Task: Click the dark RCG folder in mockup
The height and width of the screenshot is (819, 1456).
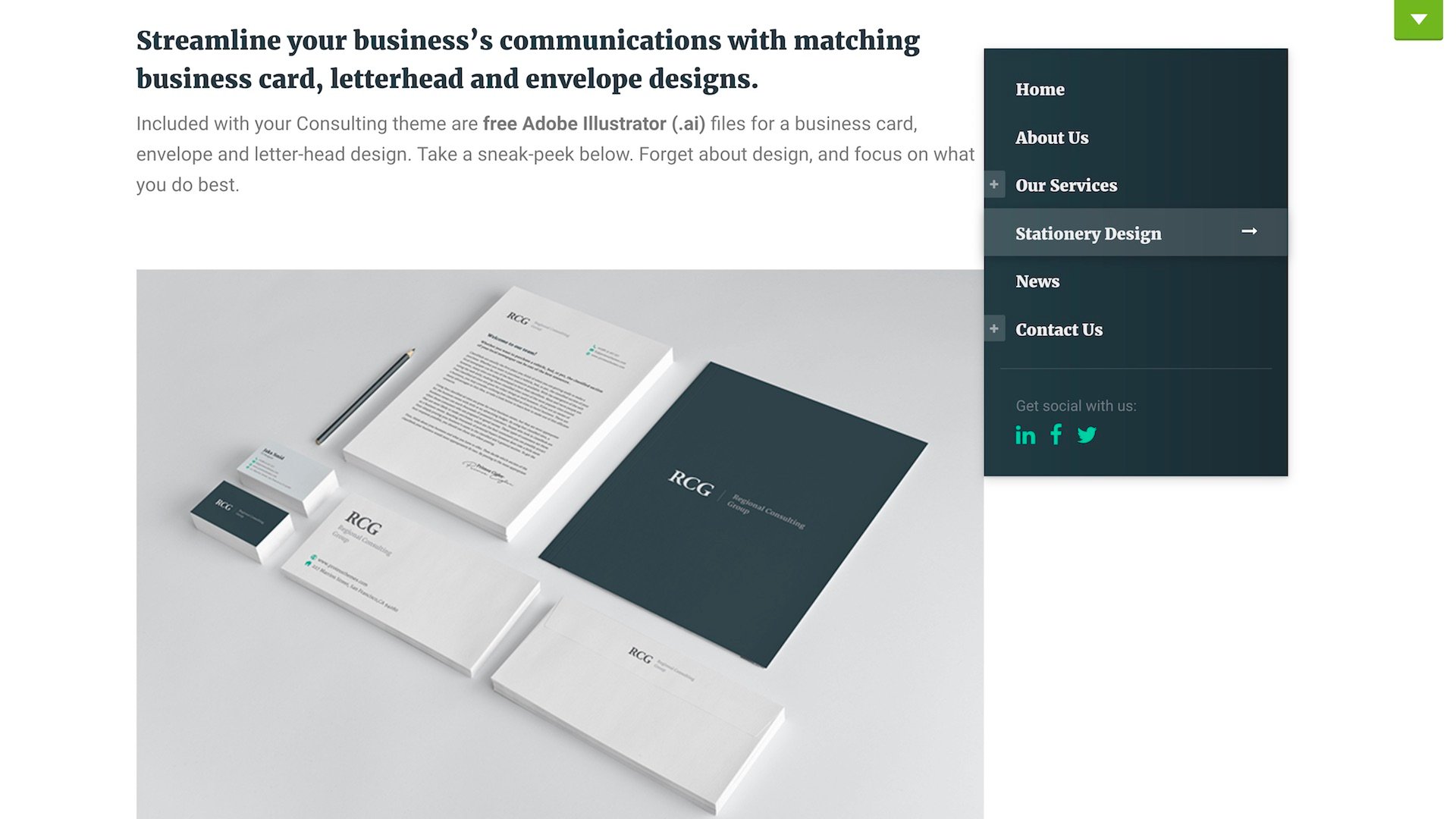Action: 733,514
